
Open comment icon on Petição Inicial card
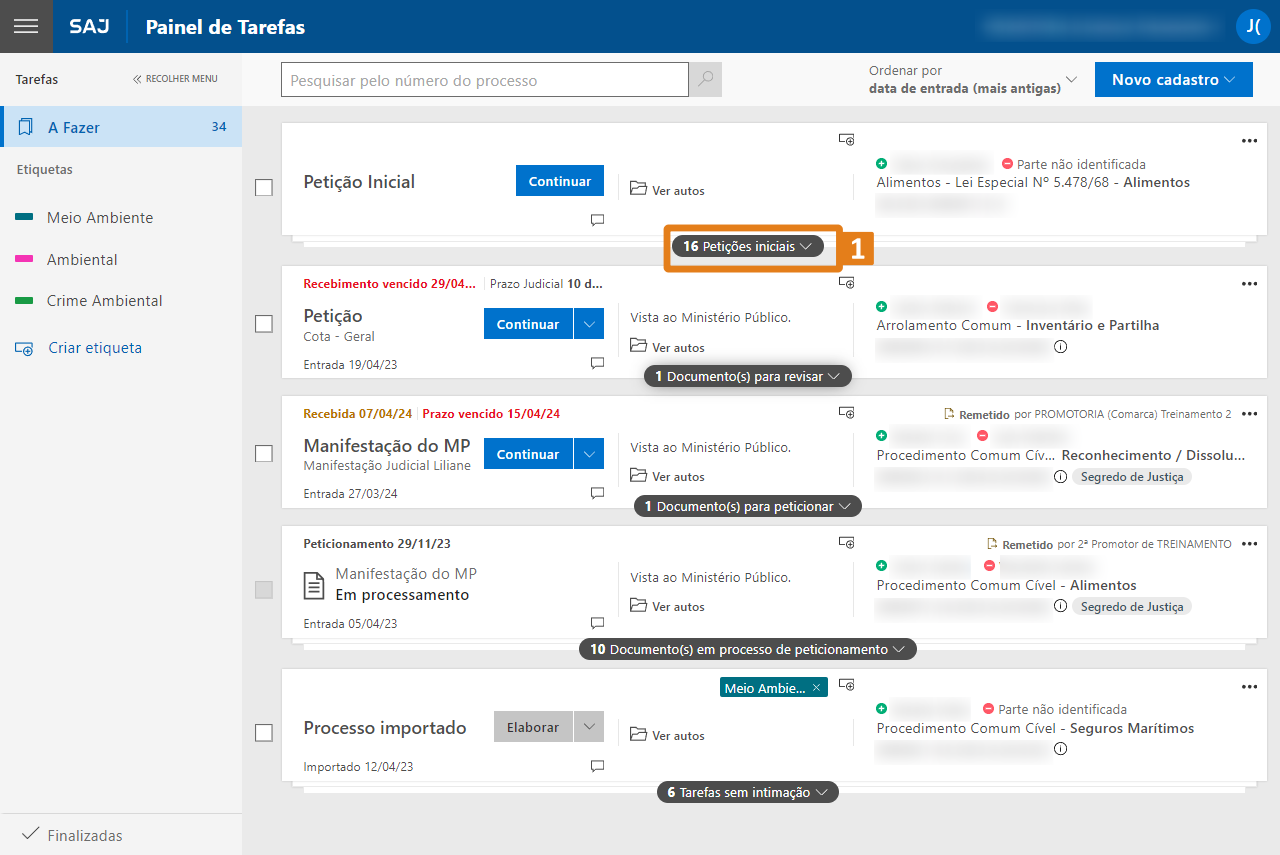click(597, 220)
